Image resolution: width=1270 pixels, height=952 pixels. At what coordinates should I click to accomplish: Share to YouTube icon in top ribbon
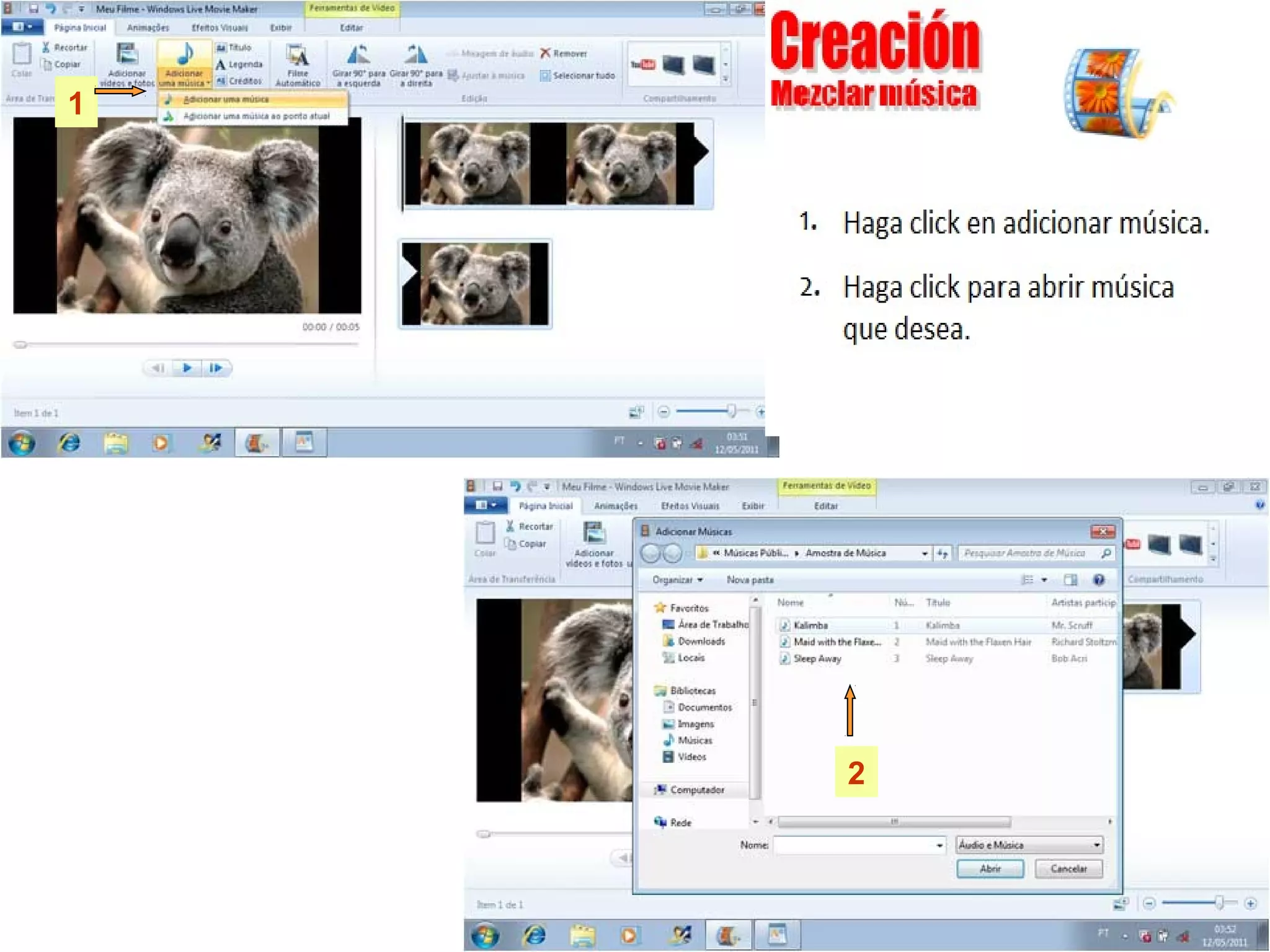[x=643, y=64]
